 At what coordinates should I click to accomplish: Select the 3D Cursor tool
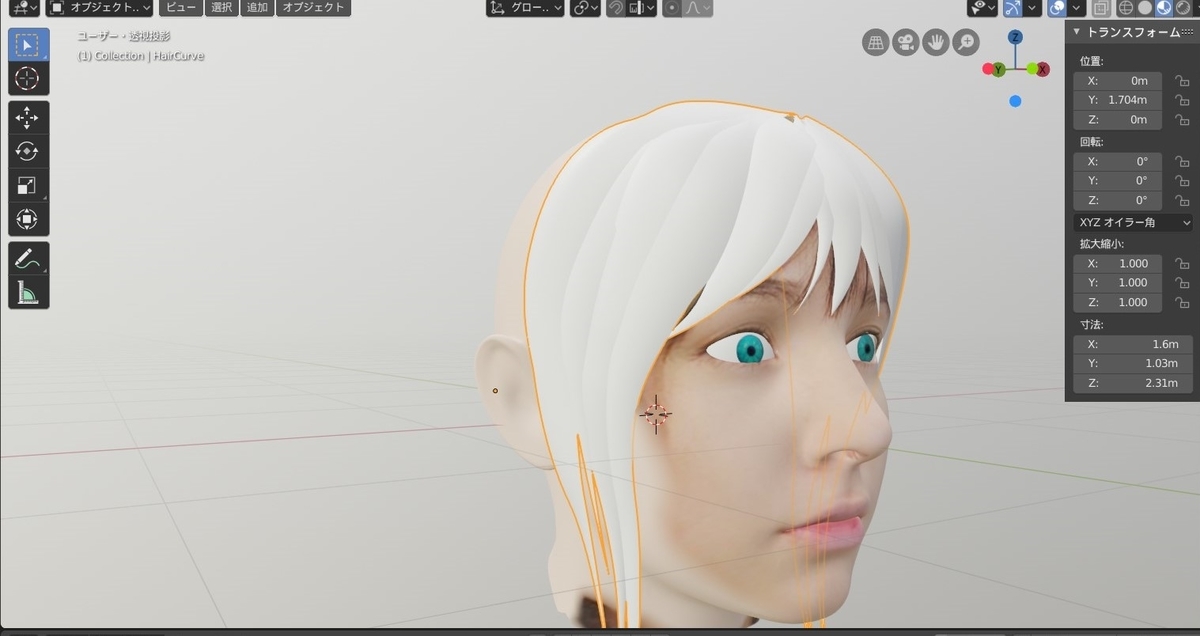pos(28,79)
